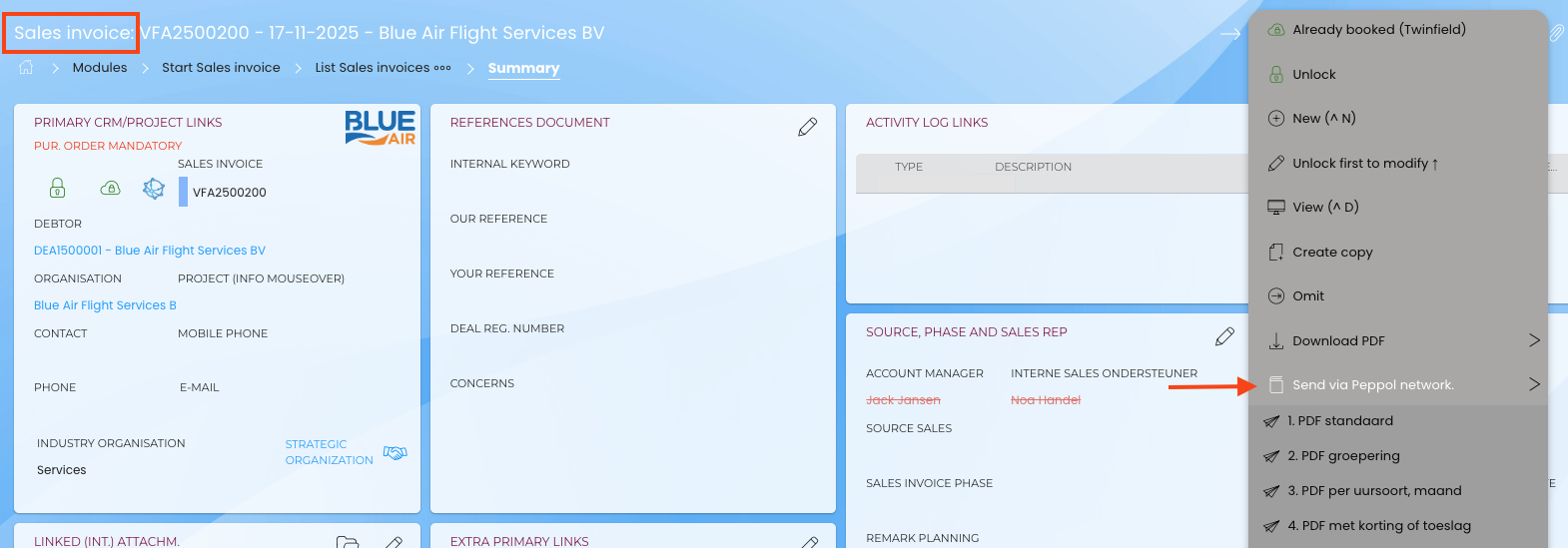Viewport: 1568px width, 548px height.
Task: Click the sales support name Noa Handel
Action: [1046, 400]
